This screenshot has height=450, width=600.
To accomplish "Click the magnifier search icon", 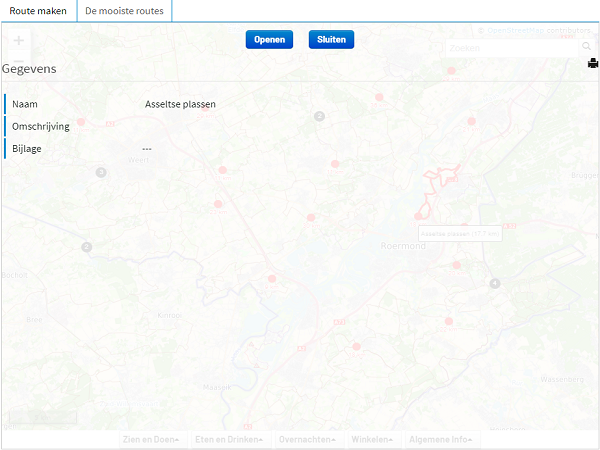I will (586, 47).
